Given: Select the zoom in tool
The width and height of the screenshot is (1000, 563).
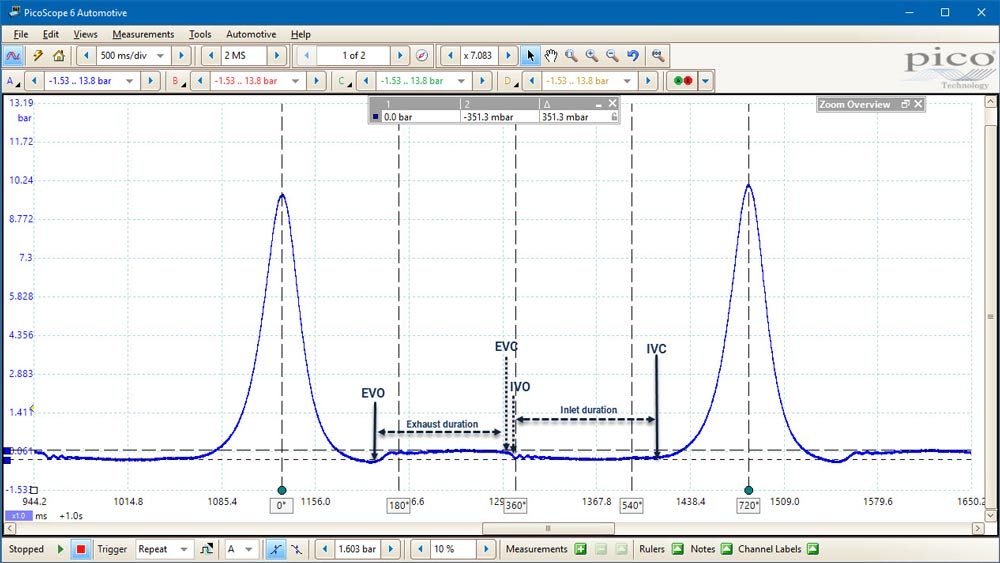Looking at the screenshot, I should click(592, 55).
